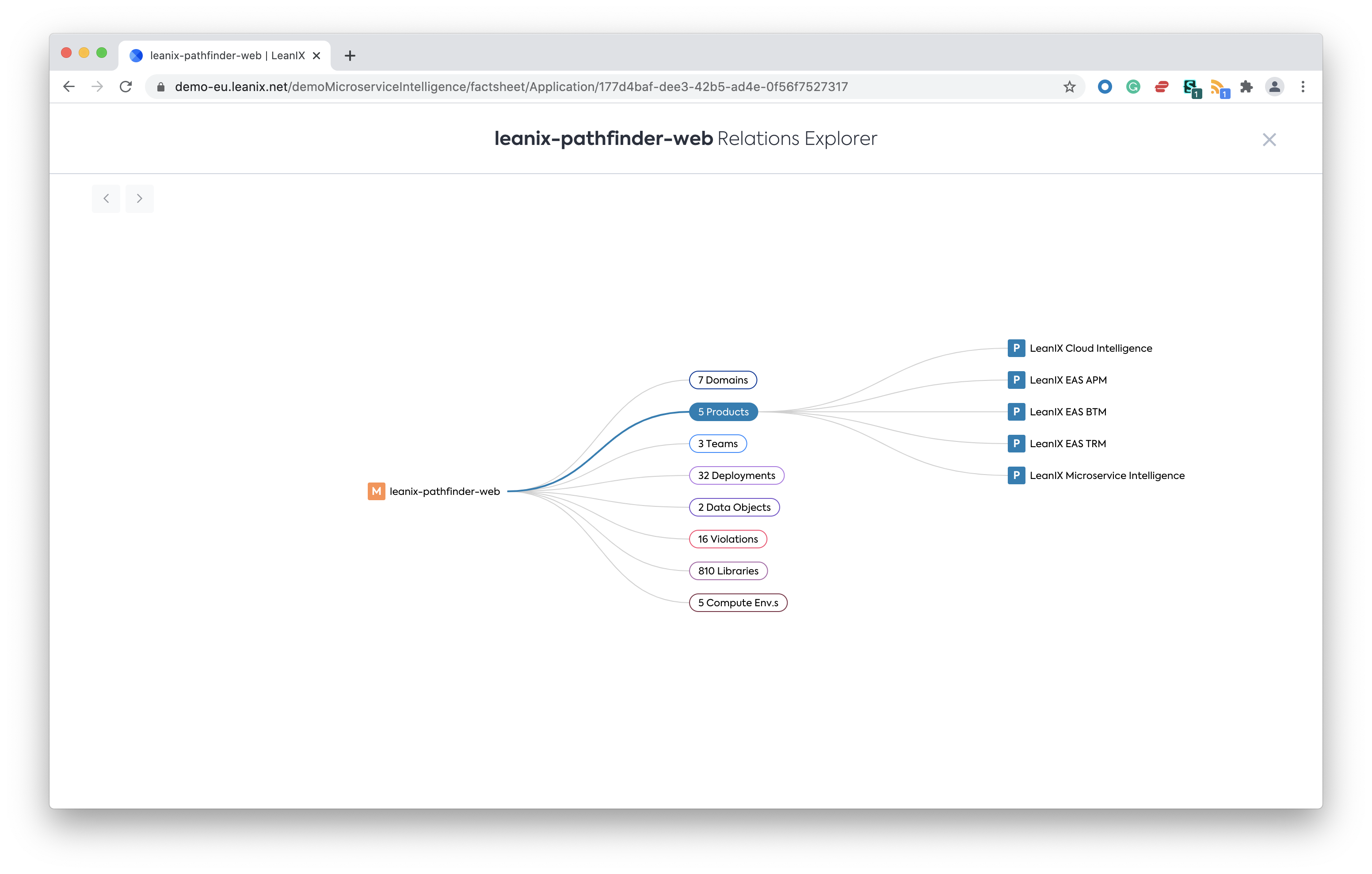Click the Grammarly extension icon
Viewport: 1372px width, 874px height.
click(1133, 87)
